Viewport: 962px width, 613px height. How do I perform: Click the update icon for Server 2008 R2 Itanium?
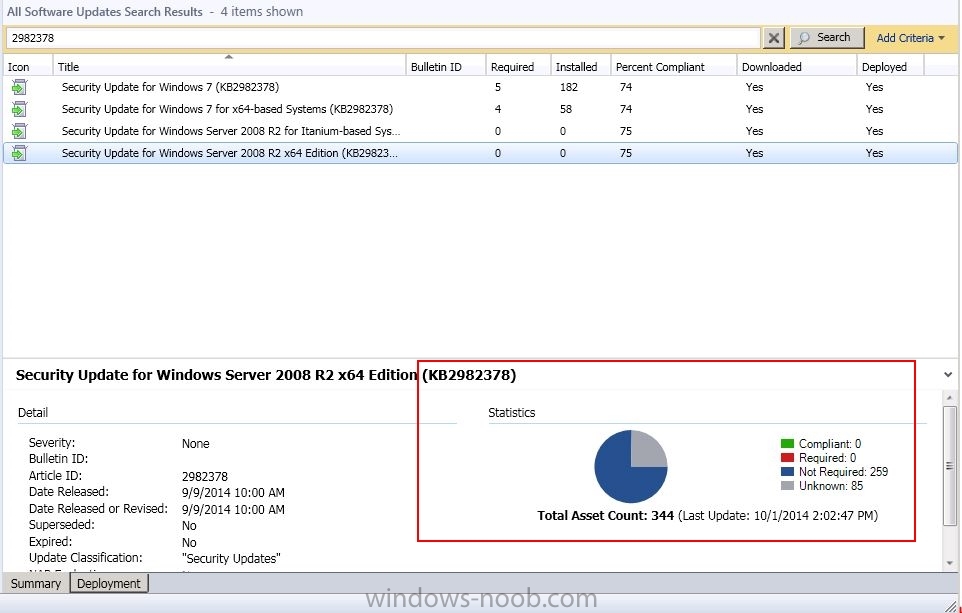[19, 131]
